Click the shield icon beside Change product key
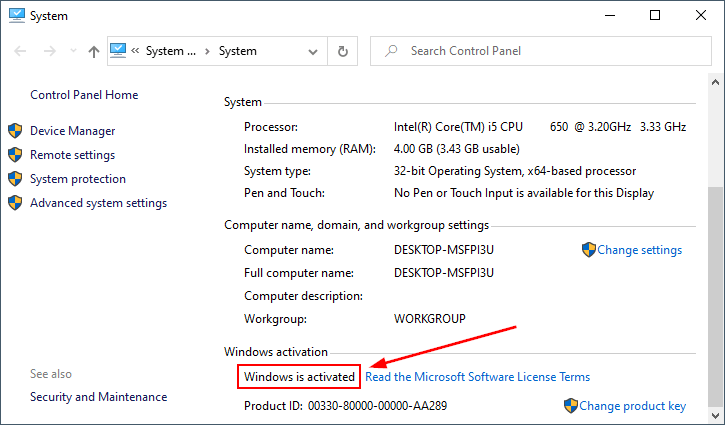Image resolution: width=725 pixels, height=425 pixels. [x=570, y=406]
